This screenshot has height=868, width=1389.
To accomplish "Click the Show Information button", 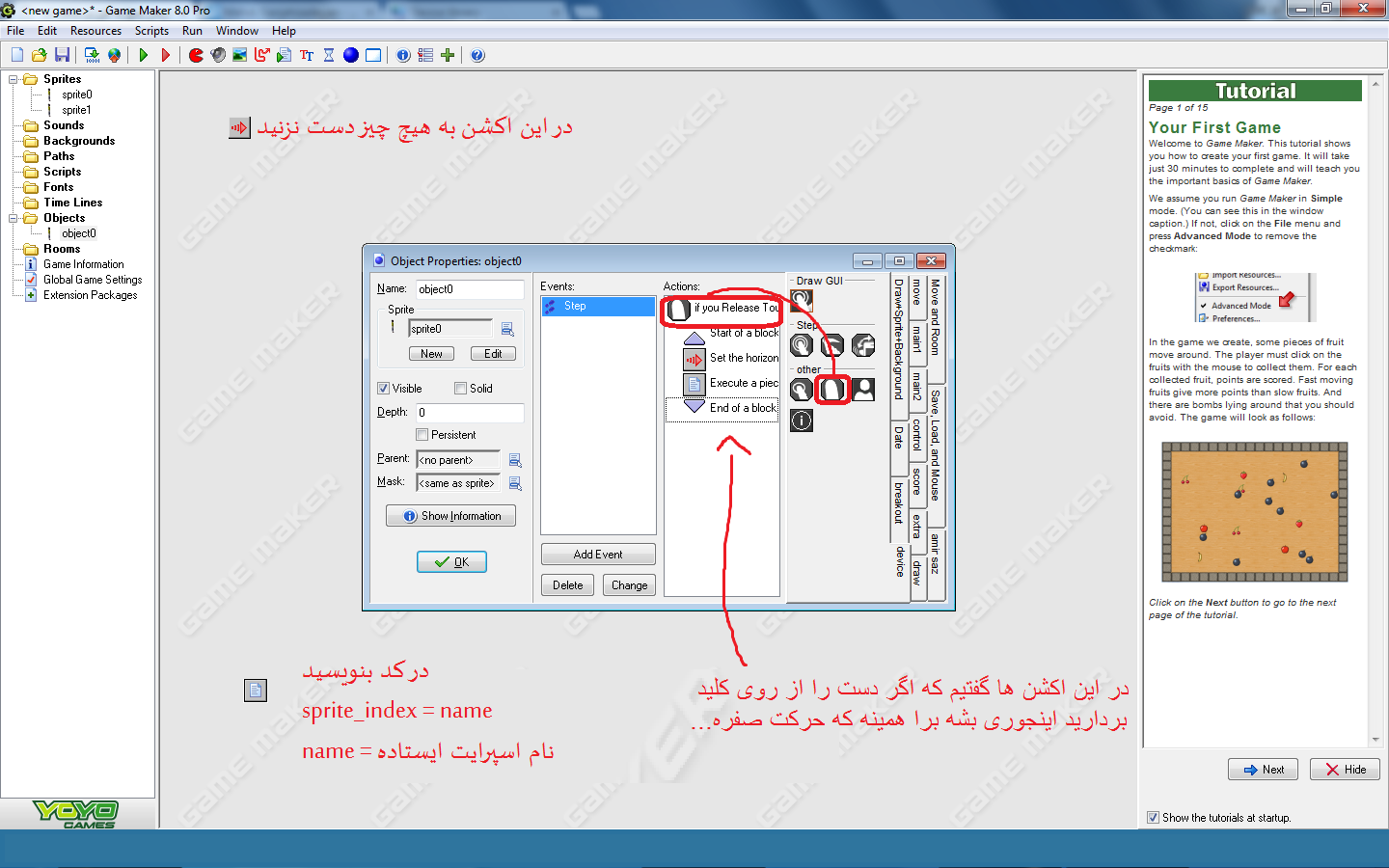I will [450, 516].
